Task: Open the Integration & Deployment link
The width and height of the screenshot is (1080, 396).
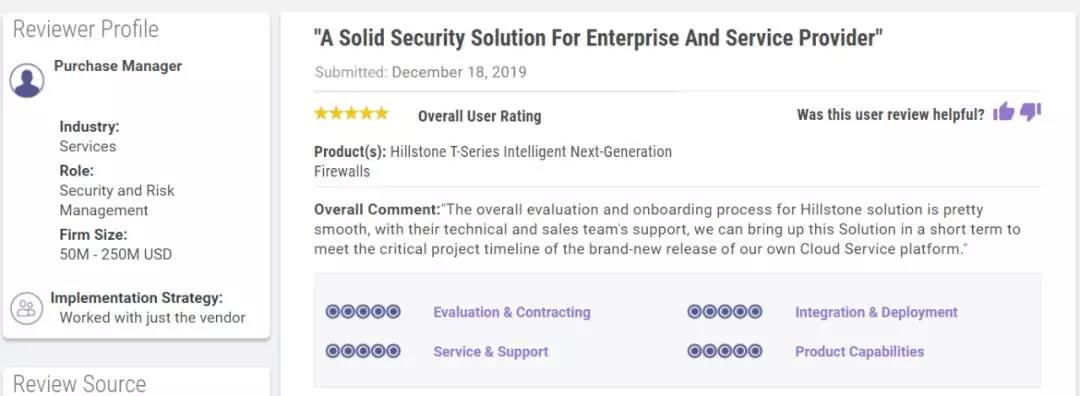Action: (x=876, y=312)
